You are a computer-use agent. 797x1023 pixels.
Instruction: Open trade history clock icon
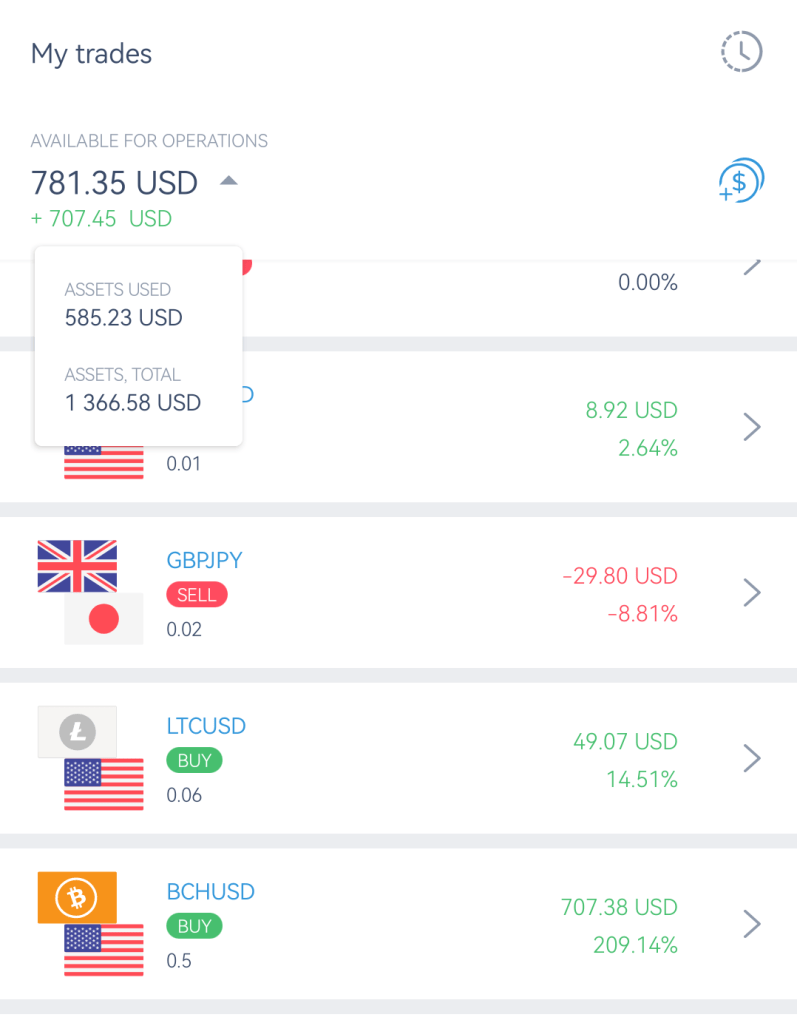point(741,52)
